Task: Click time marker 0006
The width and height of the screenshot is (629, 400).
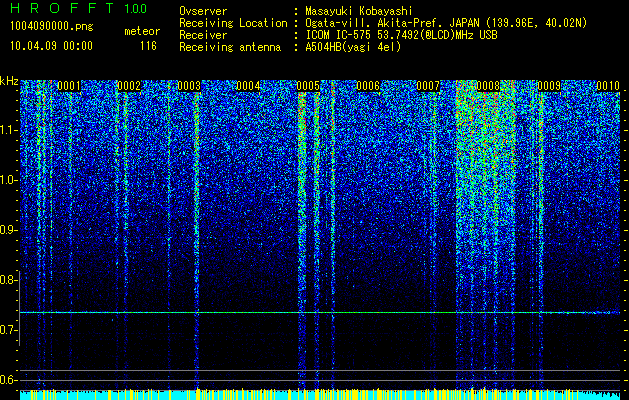Action: pos(368,86)
